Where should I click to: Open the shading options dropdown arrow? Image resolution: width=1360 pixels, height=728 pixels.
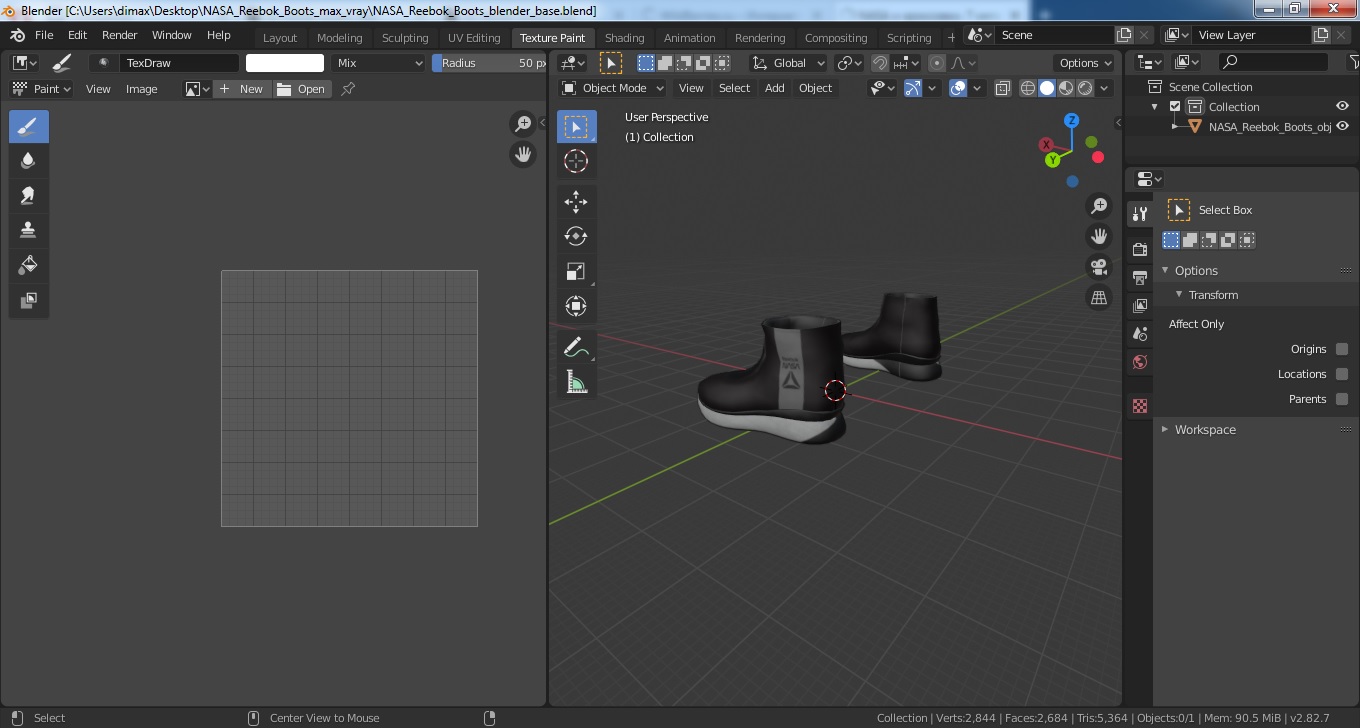tap(1105, 88)
